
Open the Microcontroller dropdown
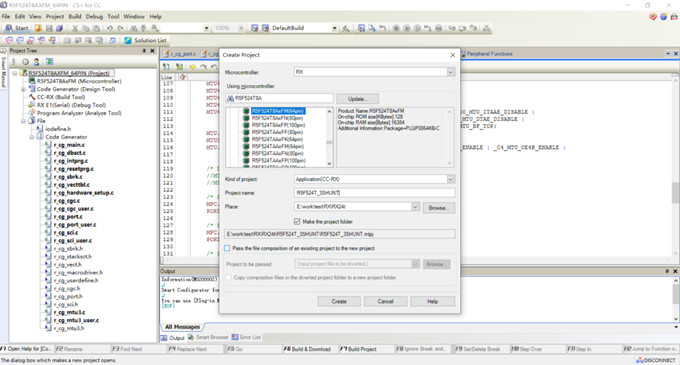pos(451,72)
